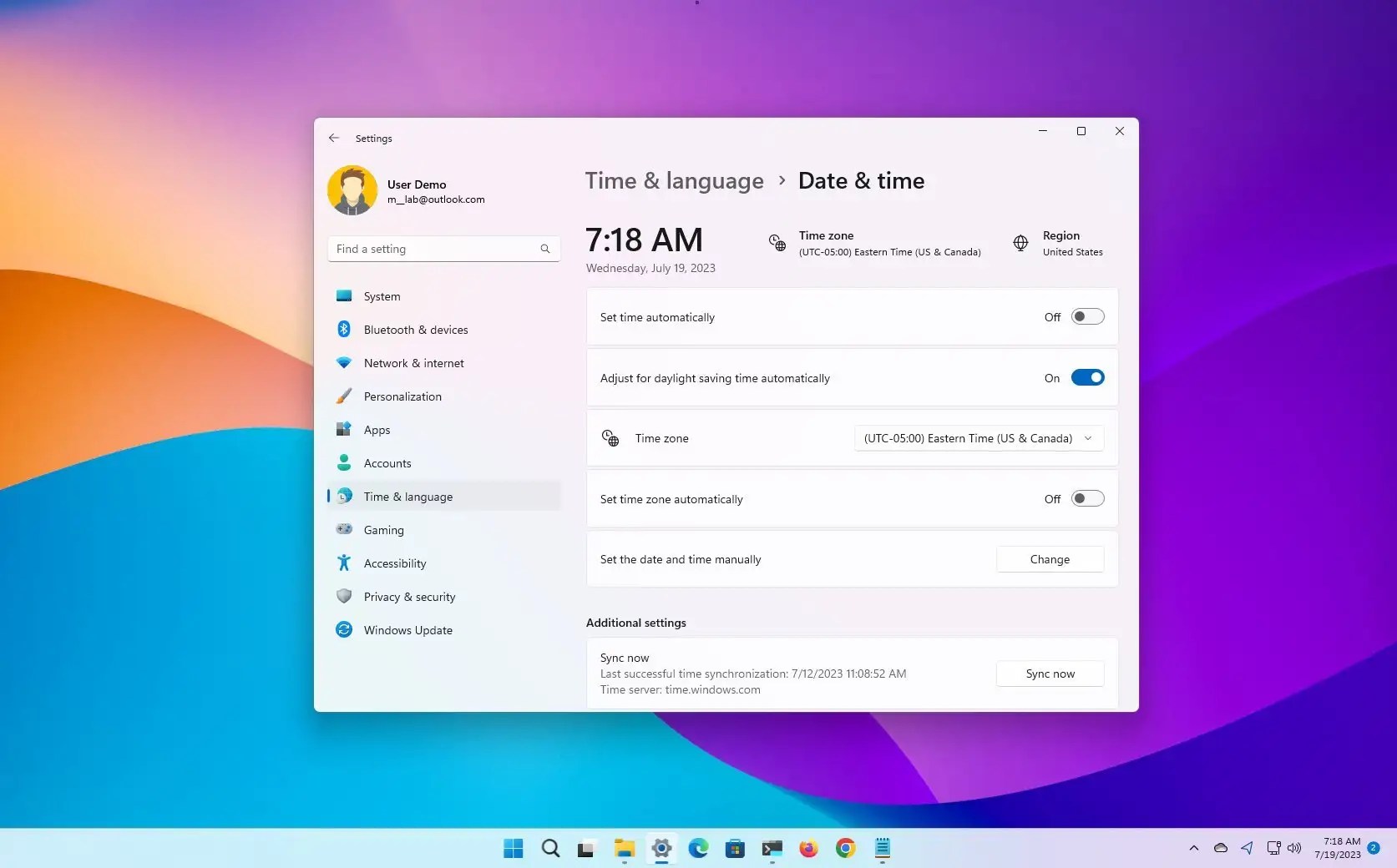1397x868 pixels.
Task: Navigate back using the back arrow
Action: 334,138
